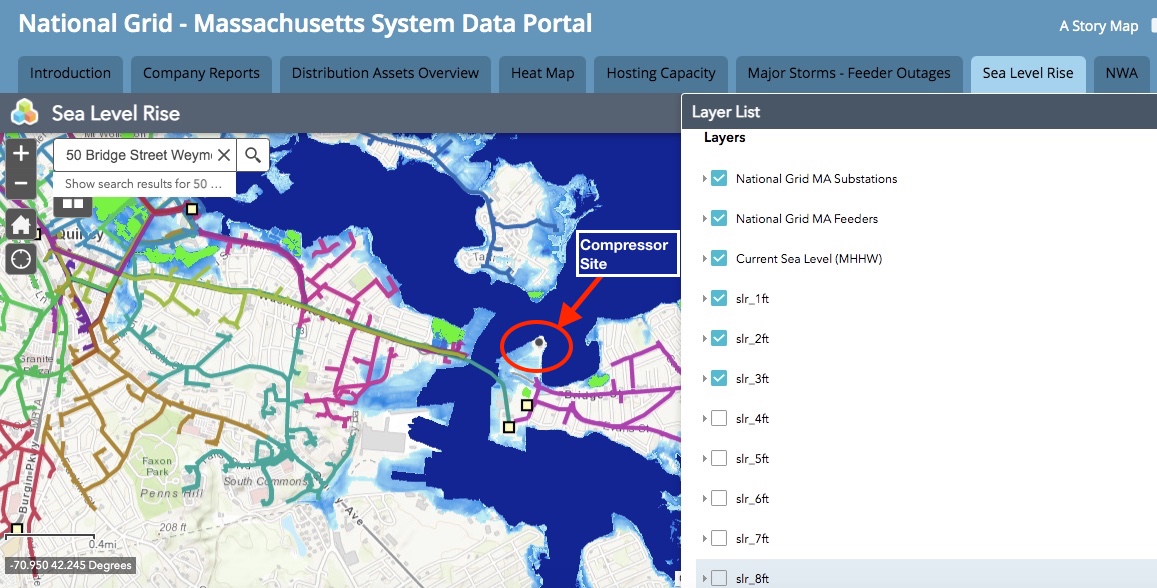Enable the slr_8ft layer
1157x588 pixels.
pyautogui.click(x=719, y=578)
